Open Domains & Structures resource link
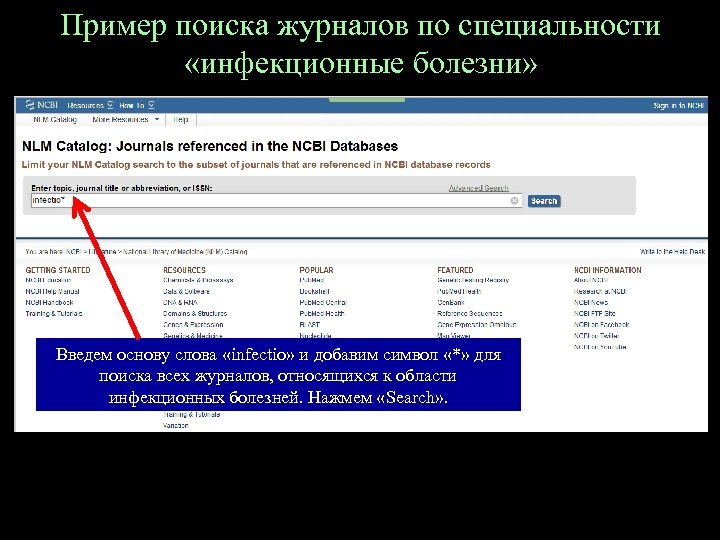This screenshot has width=720, height=540. (x=195, y=314)
